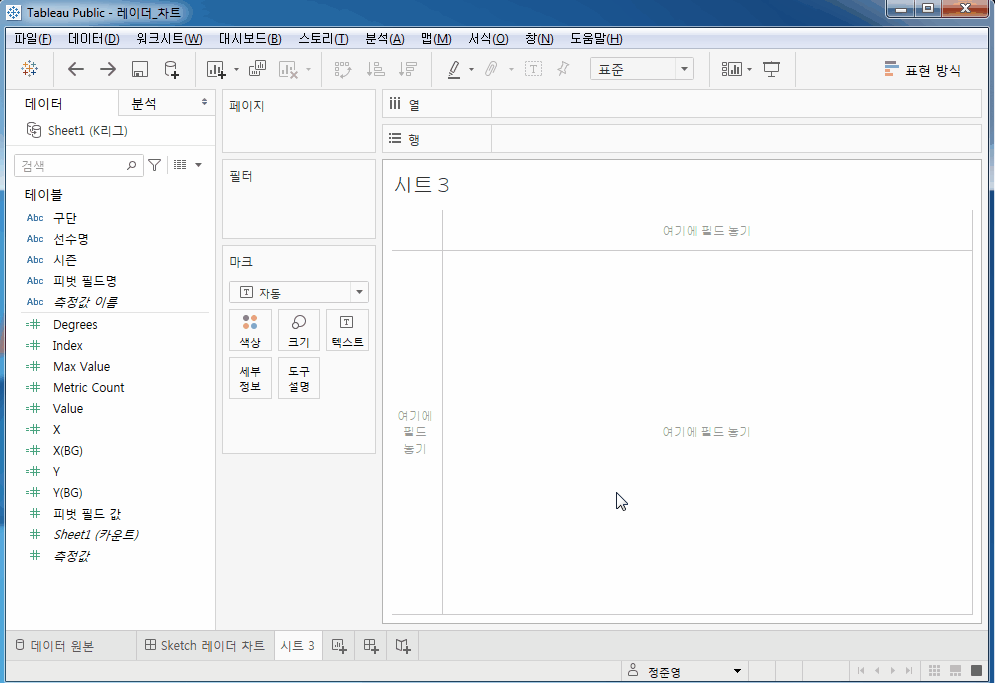
Task: Show filmstrip view icon in status bar
Action: pyautogui.click(x=955, y=670)
